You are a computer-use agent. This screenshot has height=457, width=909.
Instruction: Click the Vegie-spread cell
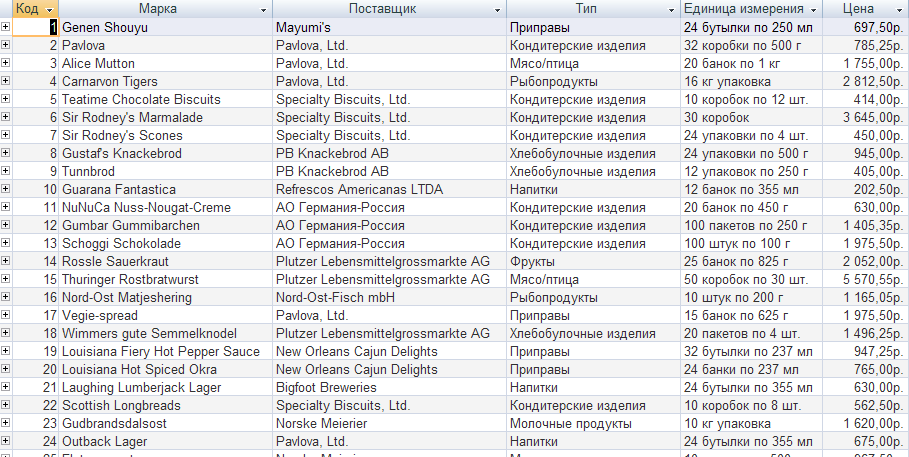(x=166, y=315)
